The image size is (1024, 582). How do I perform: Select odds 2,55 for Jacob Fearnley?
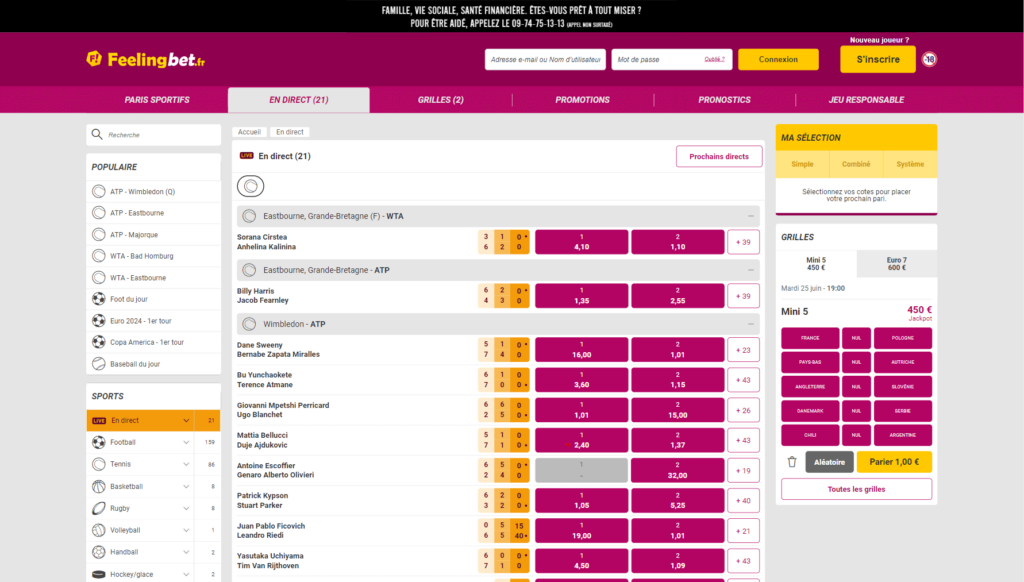tap(677, 296)
